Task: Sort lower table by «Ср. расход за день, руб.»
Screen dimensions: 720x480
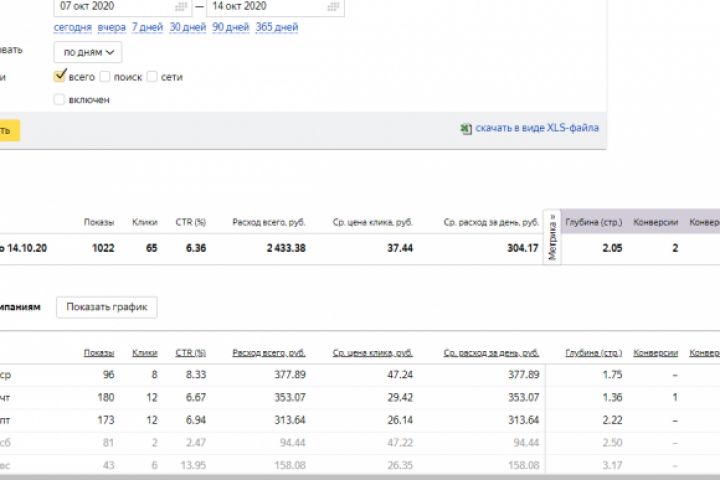Action: [x=491, y=353]
